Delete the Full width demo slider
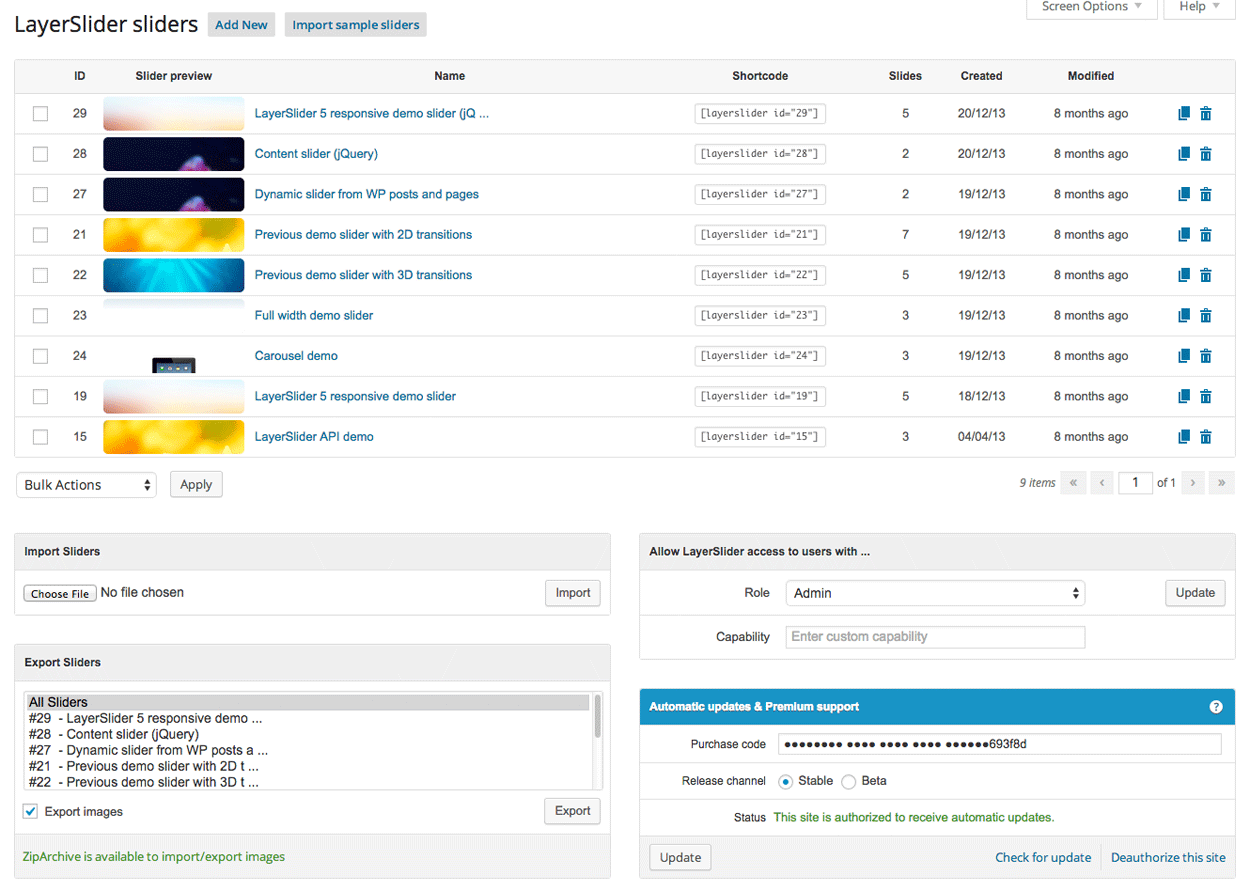The height and width of the screenshot is (891, 1250). click(1206, 315)
